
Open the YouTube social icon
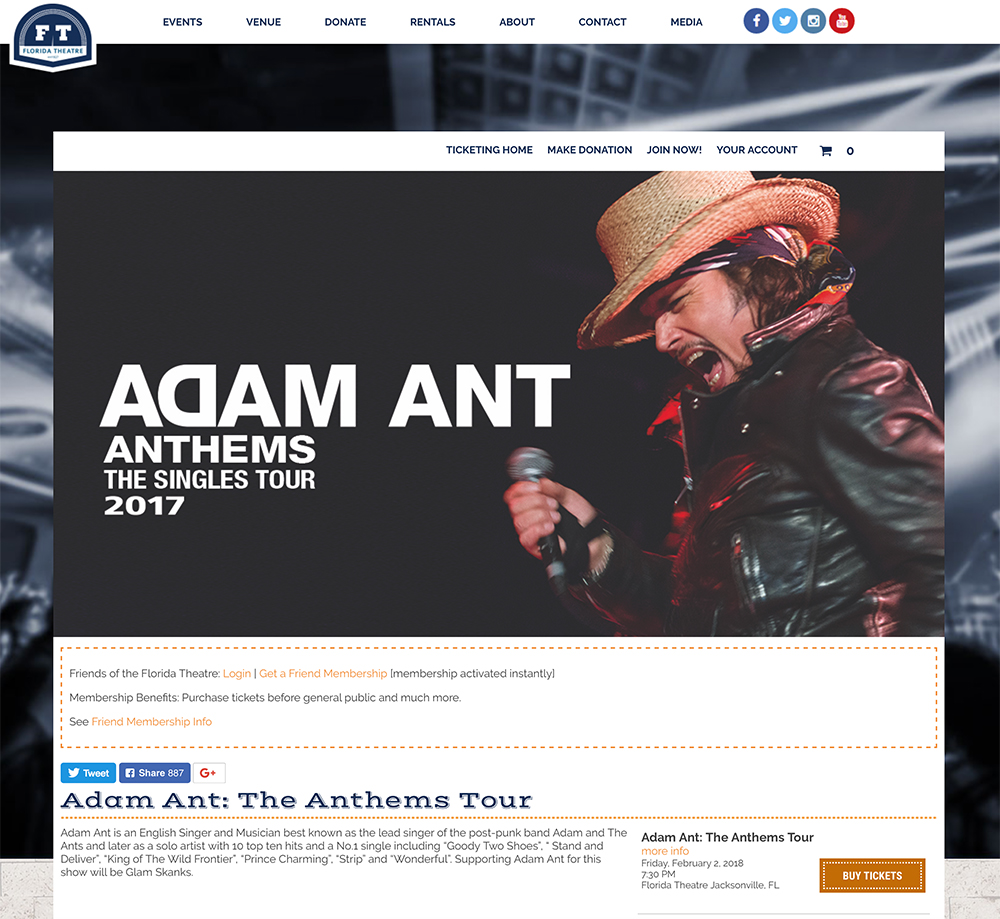842,21
